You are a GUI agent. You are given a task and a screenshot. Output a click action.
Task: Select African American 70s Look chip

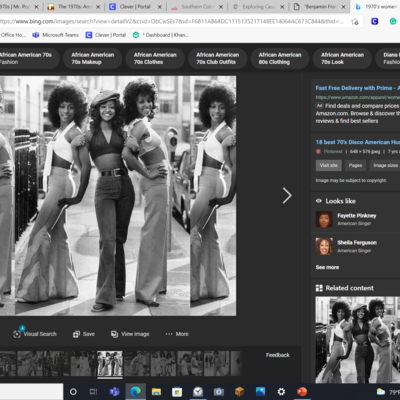342,58
